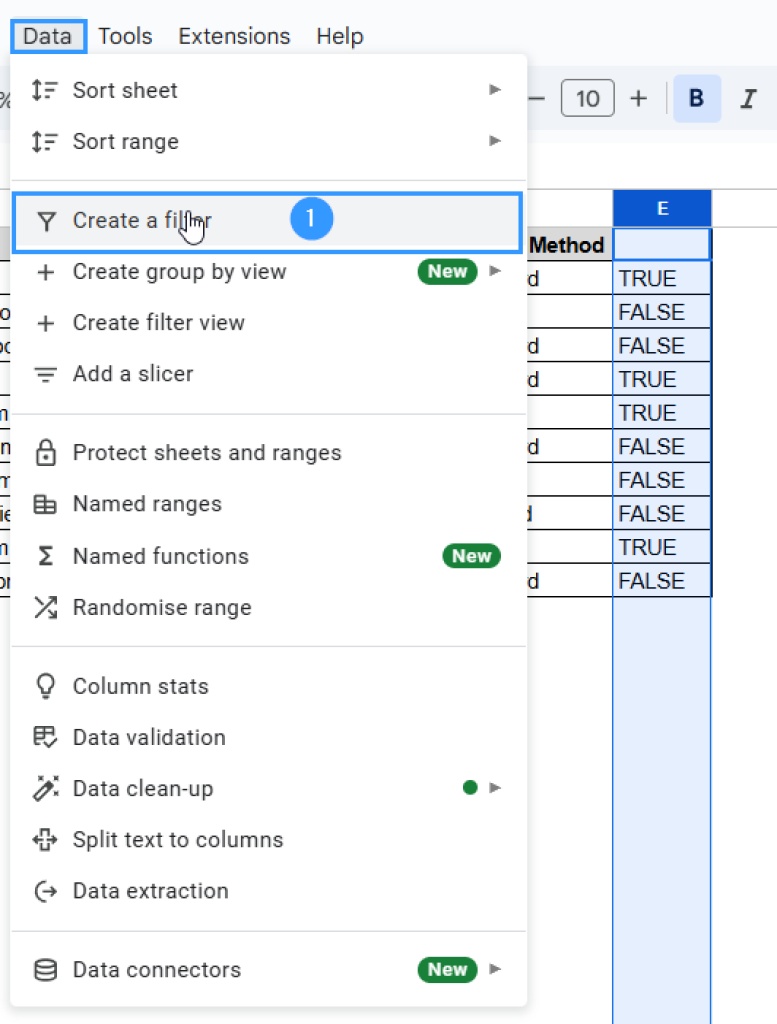Open the Extensions menu
The width and height of the screenshot is (777, 1024).
[x=233, y=35]
